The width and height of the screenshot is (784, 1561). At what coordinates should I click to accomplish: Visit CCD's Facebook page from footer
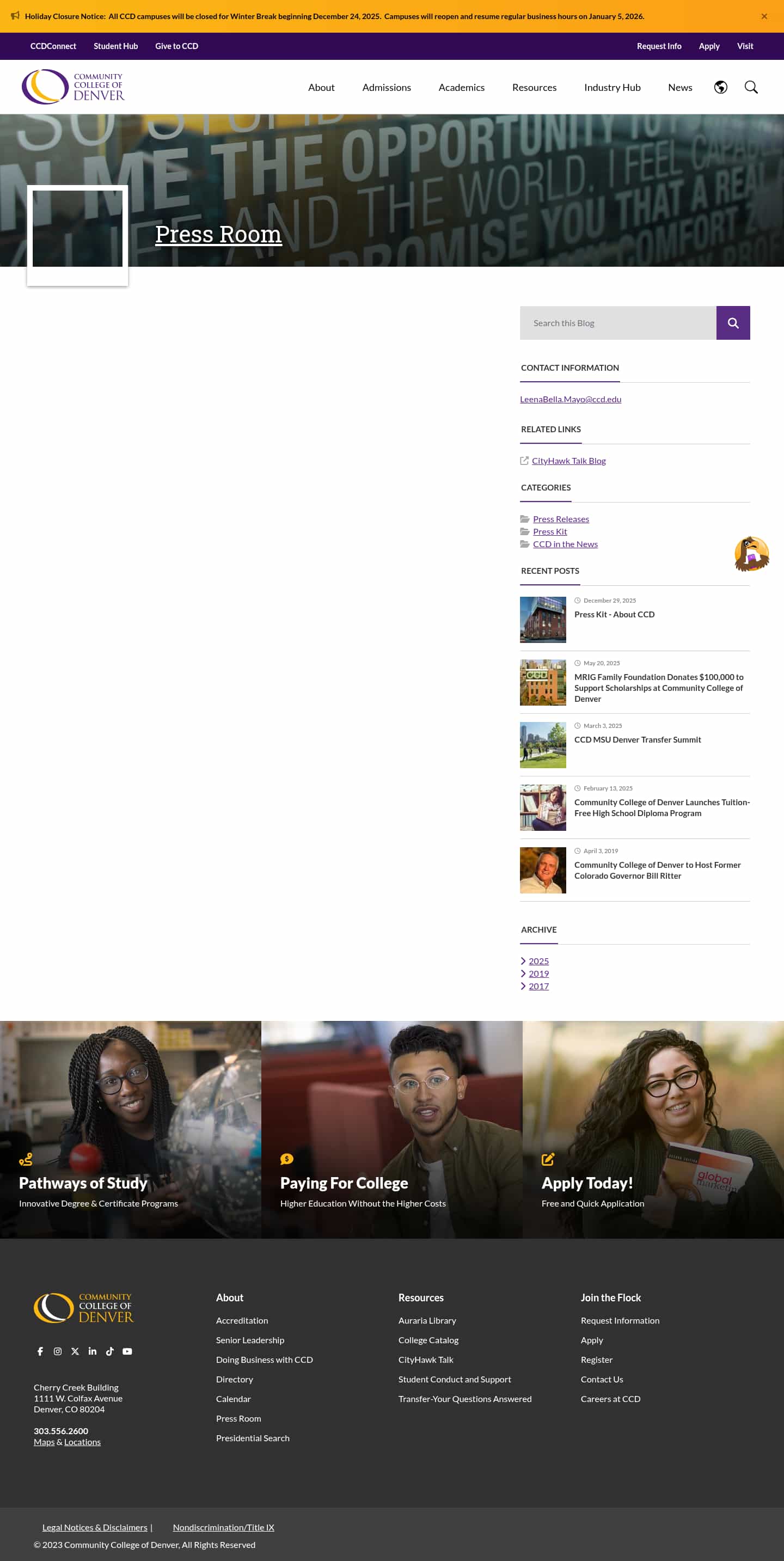point(40,1351)
